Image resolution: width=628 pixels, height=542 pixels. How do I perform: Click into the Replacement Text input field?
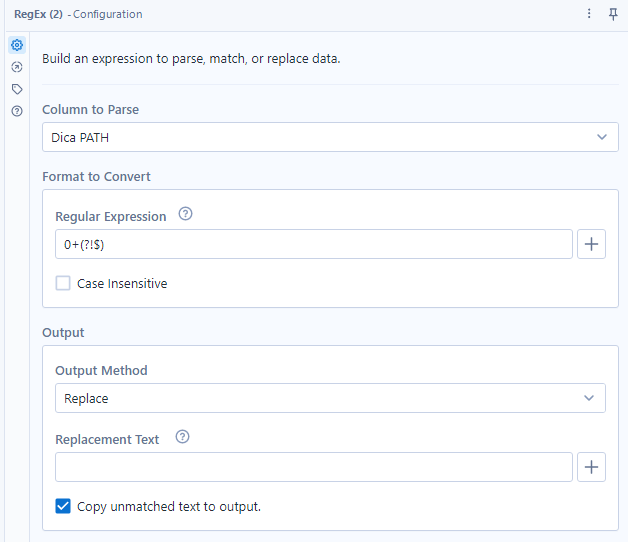pos(314,467)
